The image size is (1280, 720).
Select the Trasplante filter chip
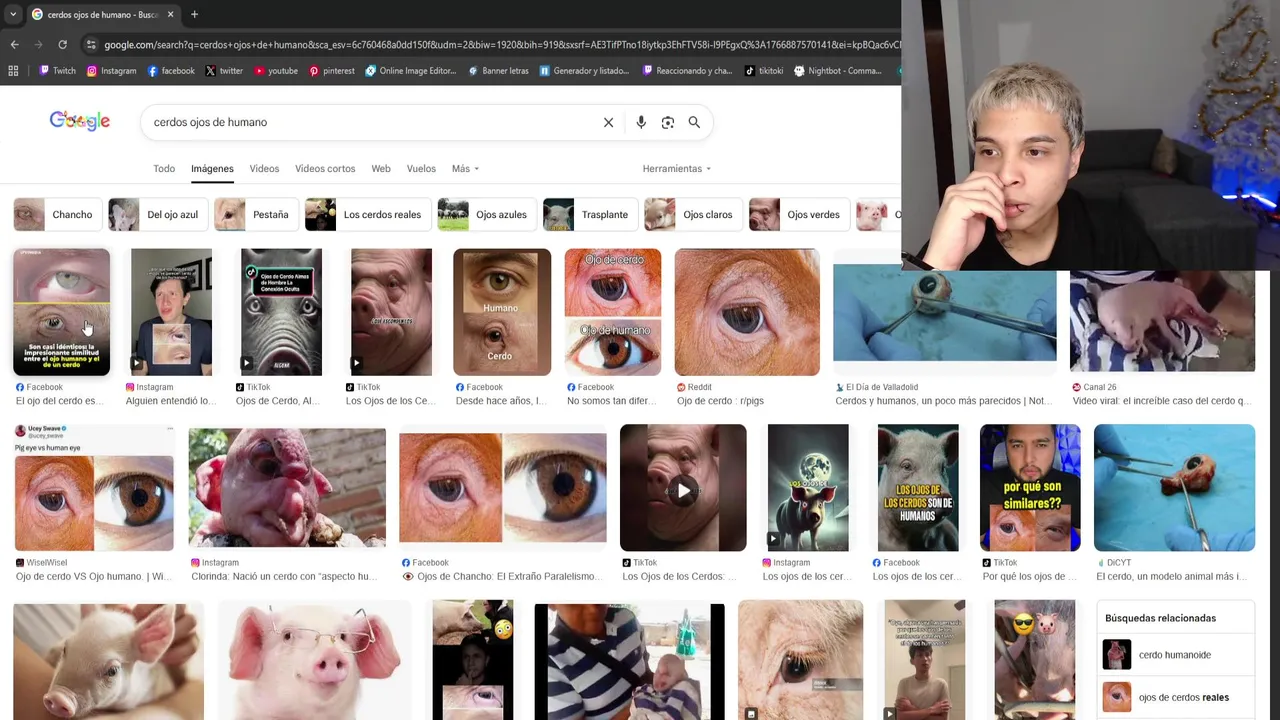pos(589,214)
